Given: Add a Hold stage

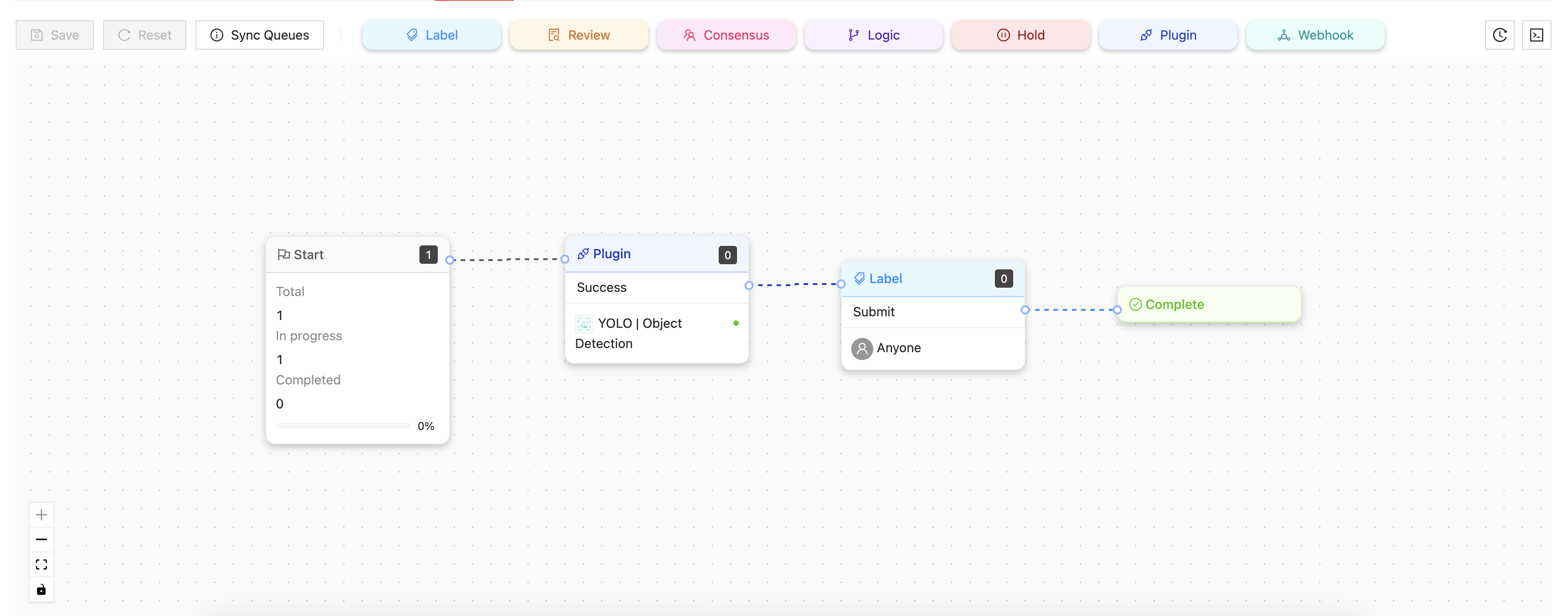Looking at the screenshot, I should click(1021, 35).
